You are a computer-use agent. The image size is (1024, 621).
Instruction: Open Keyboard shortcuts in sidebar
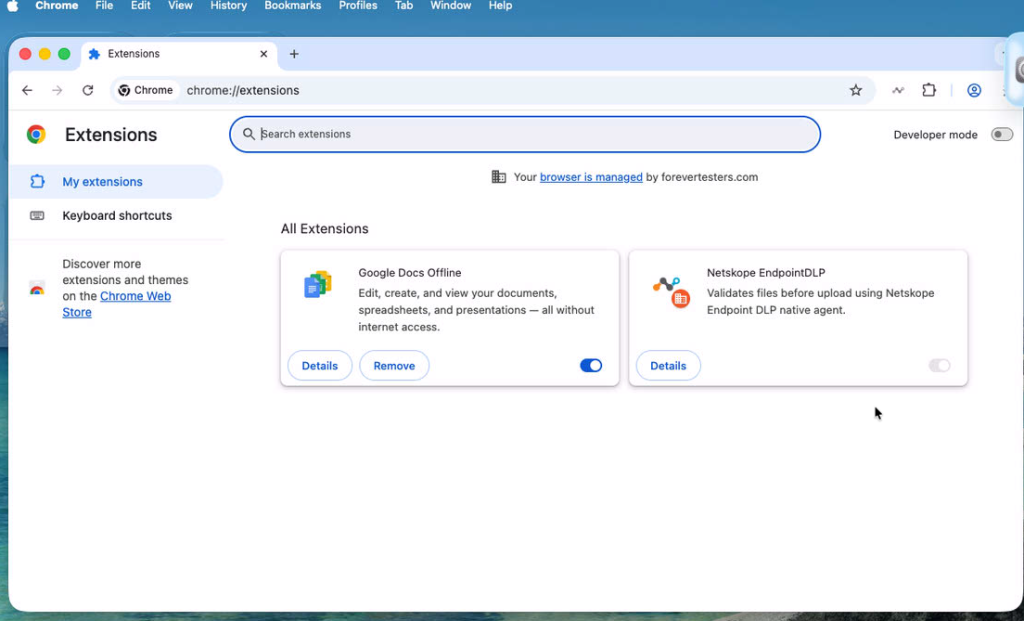click(x=116, y=215)
